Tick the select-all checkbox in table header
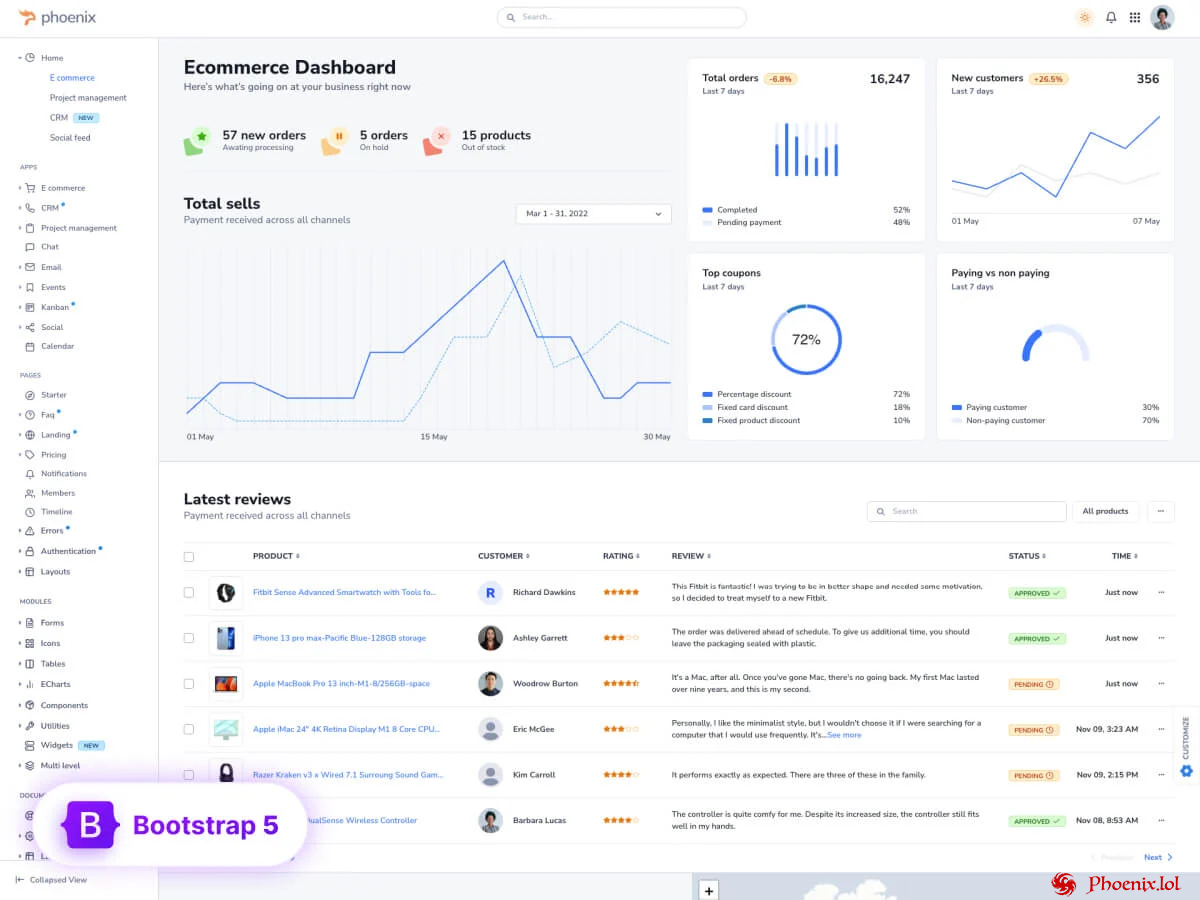Viewport: 1200px width, 900px height. [x=189, y=556]
